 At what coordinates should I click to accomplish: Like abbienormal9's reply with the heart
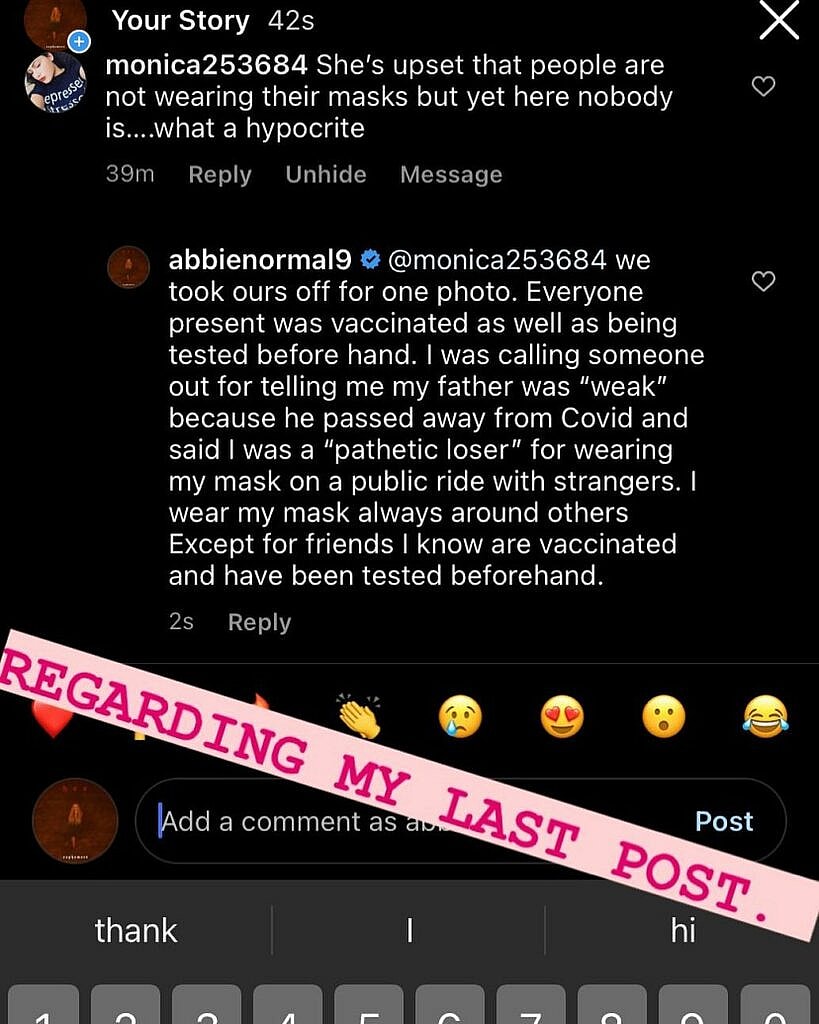(763, 282)
